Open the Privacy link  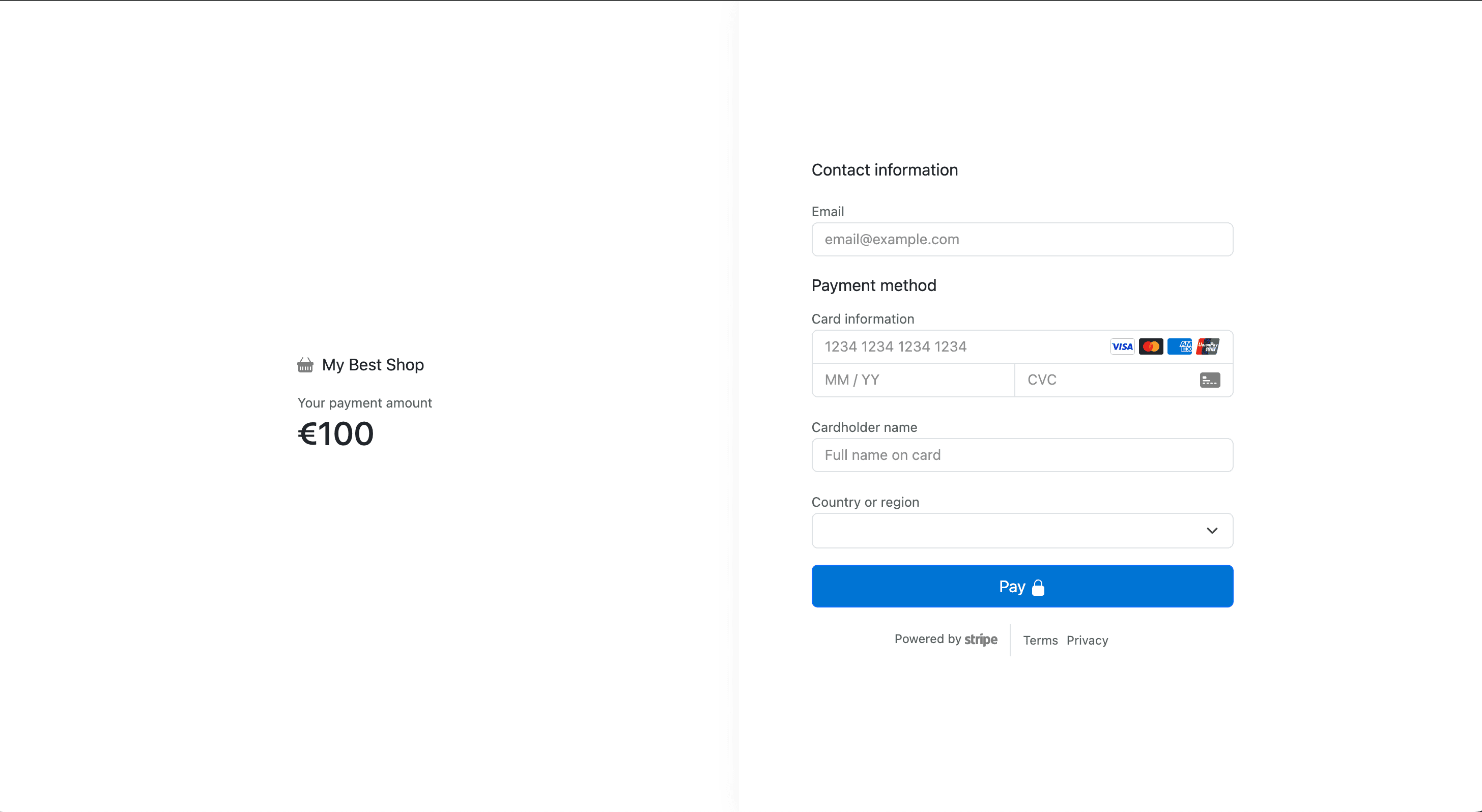tap(1088, 640)
